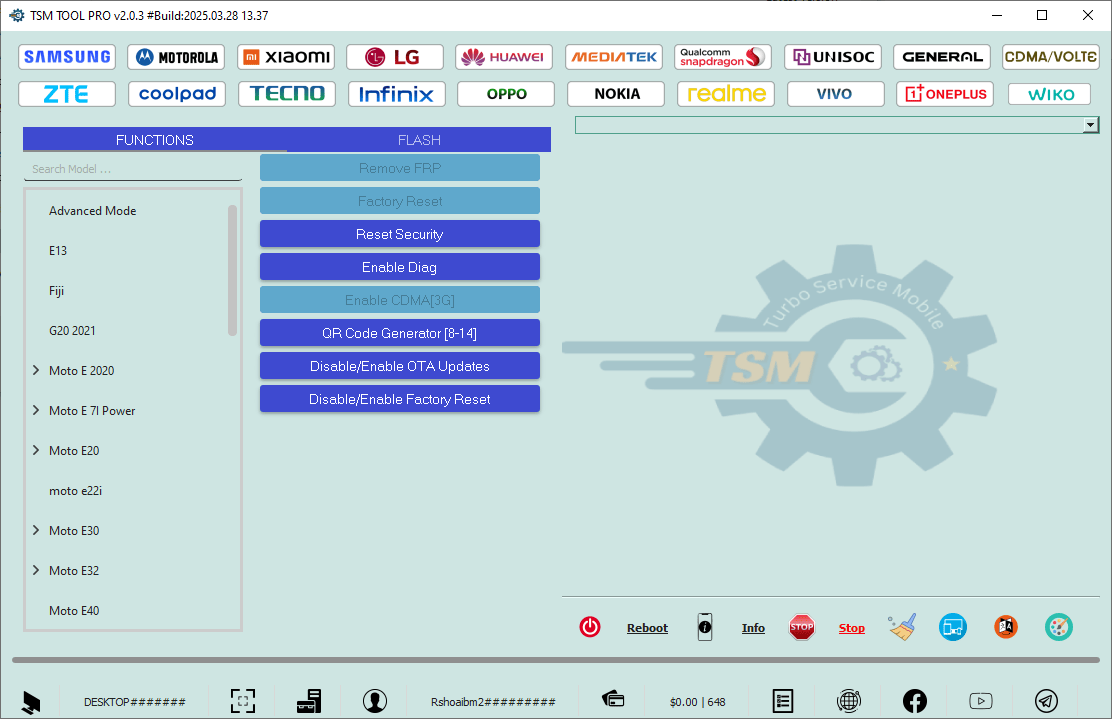The width and height of the screenshot is (1112, 719).
Task: Toggle Disable/Enable OTA Updates
Action: pos(399,365)
